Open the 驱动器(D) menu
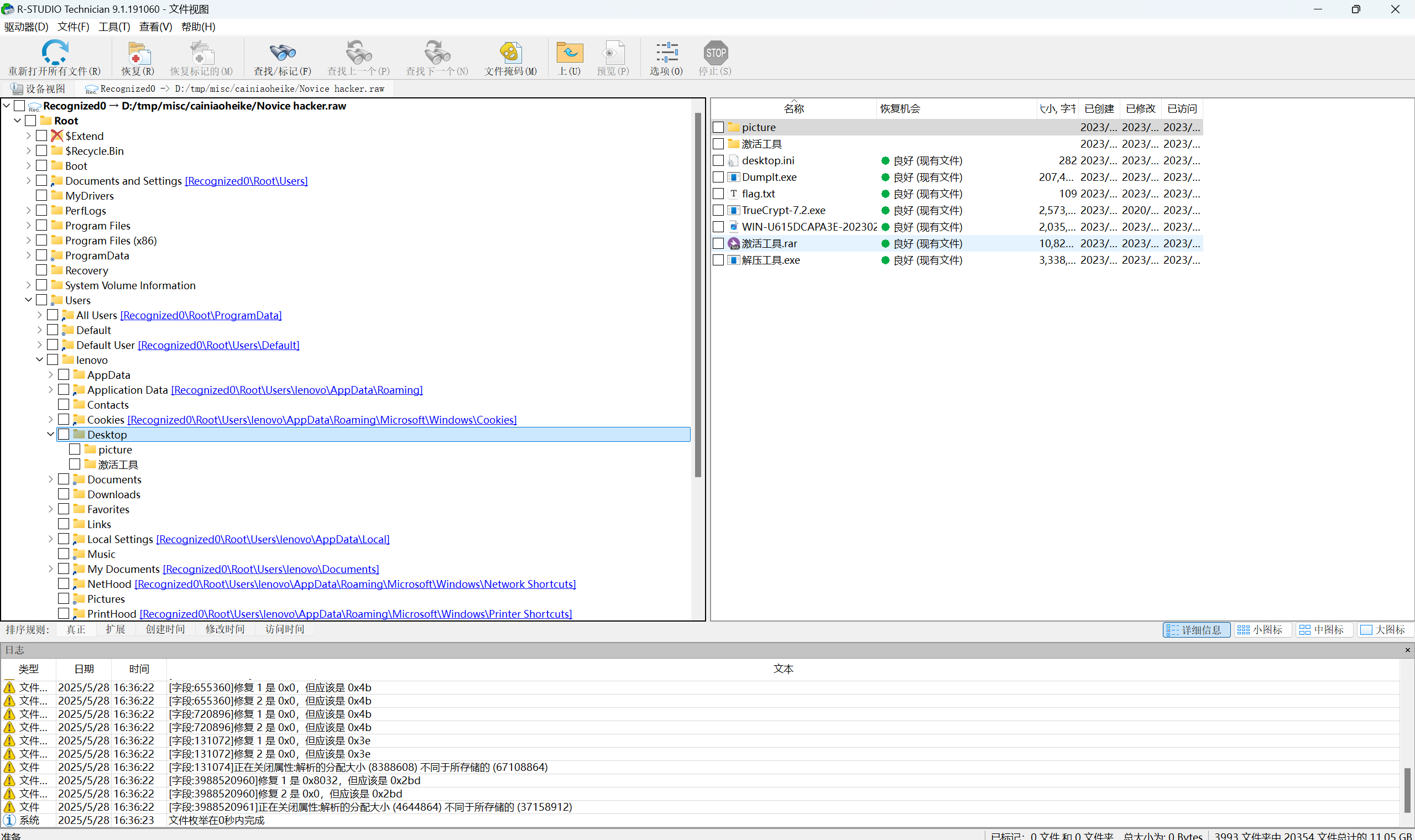Image resolution: width=1415 pixels, height=840 pixels. 26,27
